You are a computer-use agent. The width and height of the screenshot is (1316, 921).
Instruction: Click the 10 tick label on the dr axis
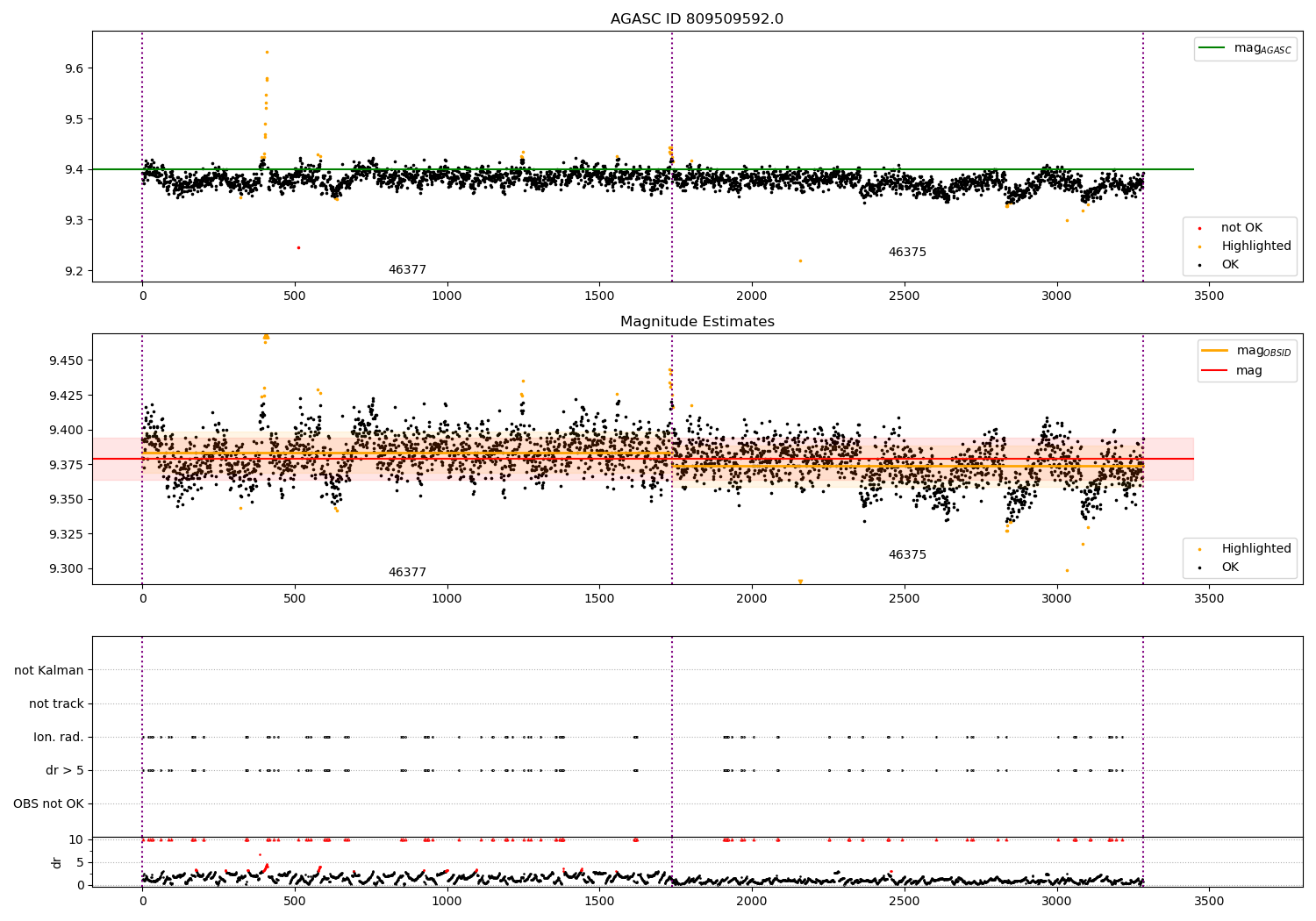tap(76, 840)
